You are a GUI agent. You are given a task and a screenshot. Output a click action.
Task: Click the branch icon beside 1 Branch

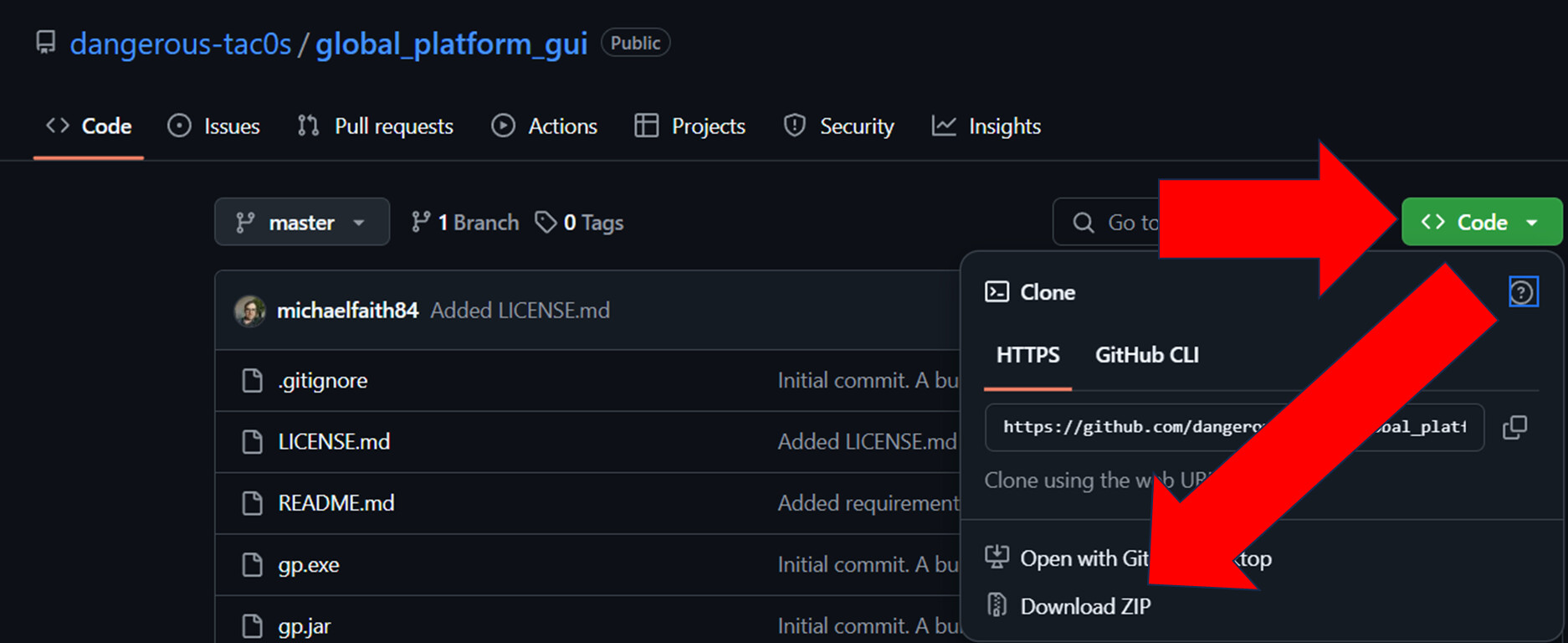coord(421,222)
